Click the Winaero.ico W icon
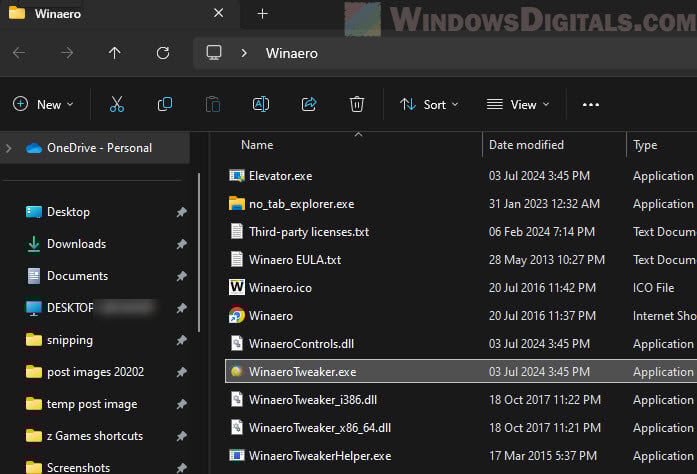This screenshot has width=697, height=474. tap(236, 287)
